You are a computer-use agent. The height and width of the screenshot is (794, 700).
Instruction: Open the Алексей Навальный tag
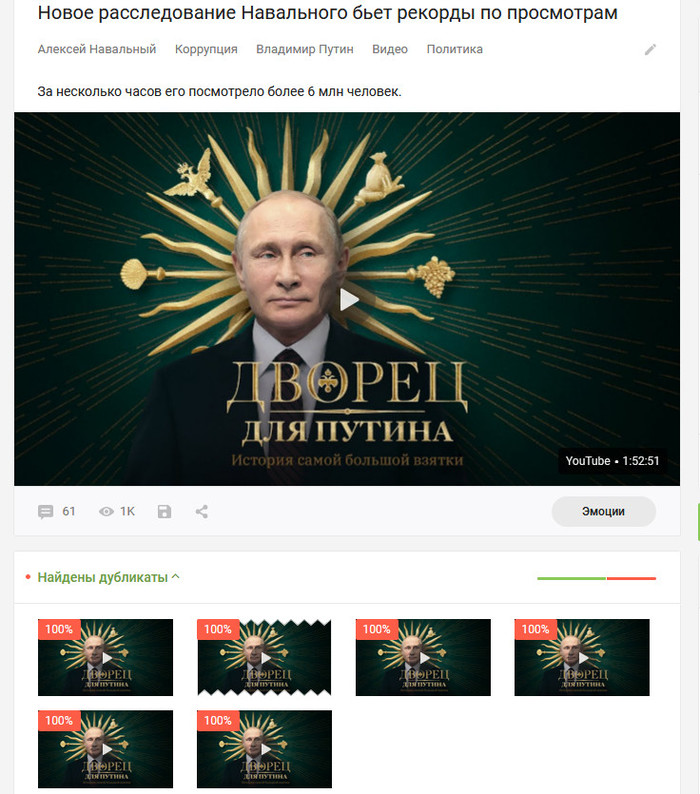point(97,49)
